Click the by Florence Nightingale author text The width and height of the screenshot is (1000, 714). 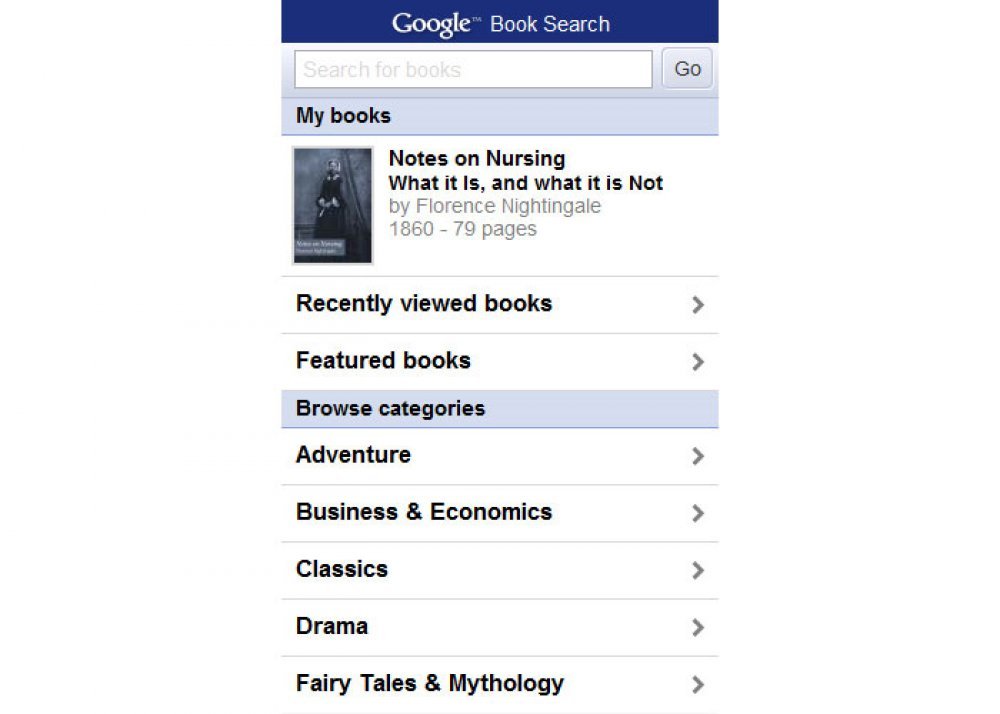point(495,206)
